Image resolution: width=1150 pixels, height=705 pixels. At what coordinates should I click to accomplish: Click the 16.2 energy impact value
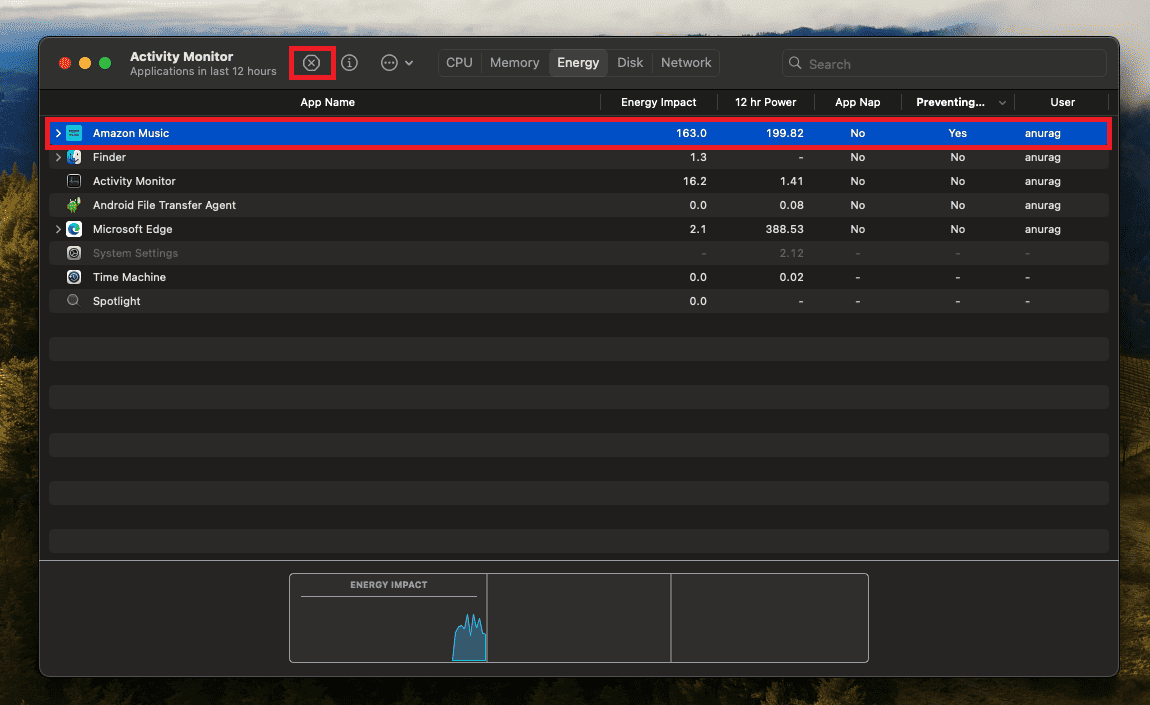(x=695, y=181)
